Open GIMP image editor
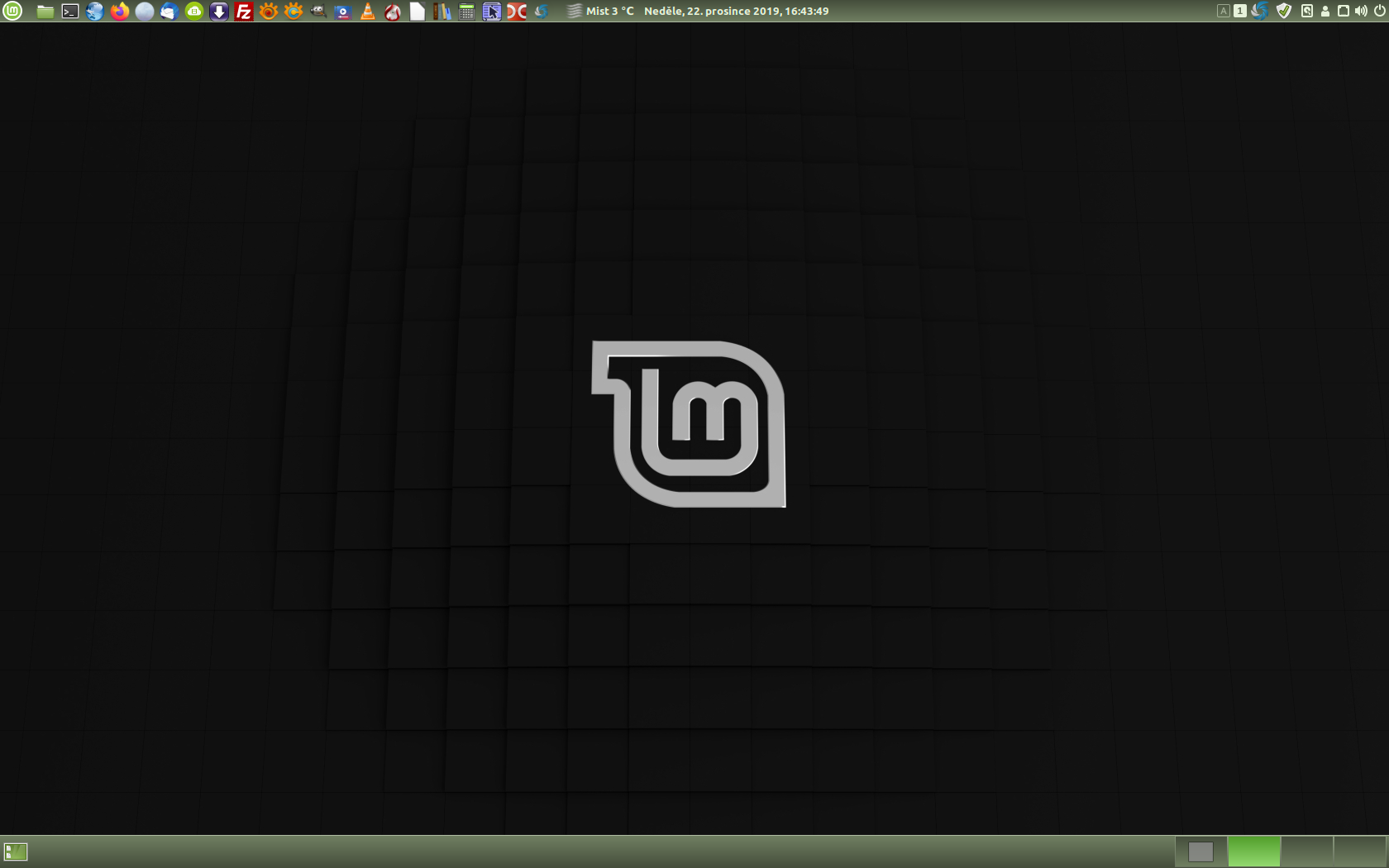 (x=320, y=12)
